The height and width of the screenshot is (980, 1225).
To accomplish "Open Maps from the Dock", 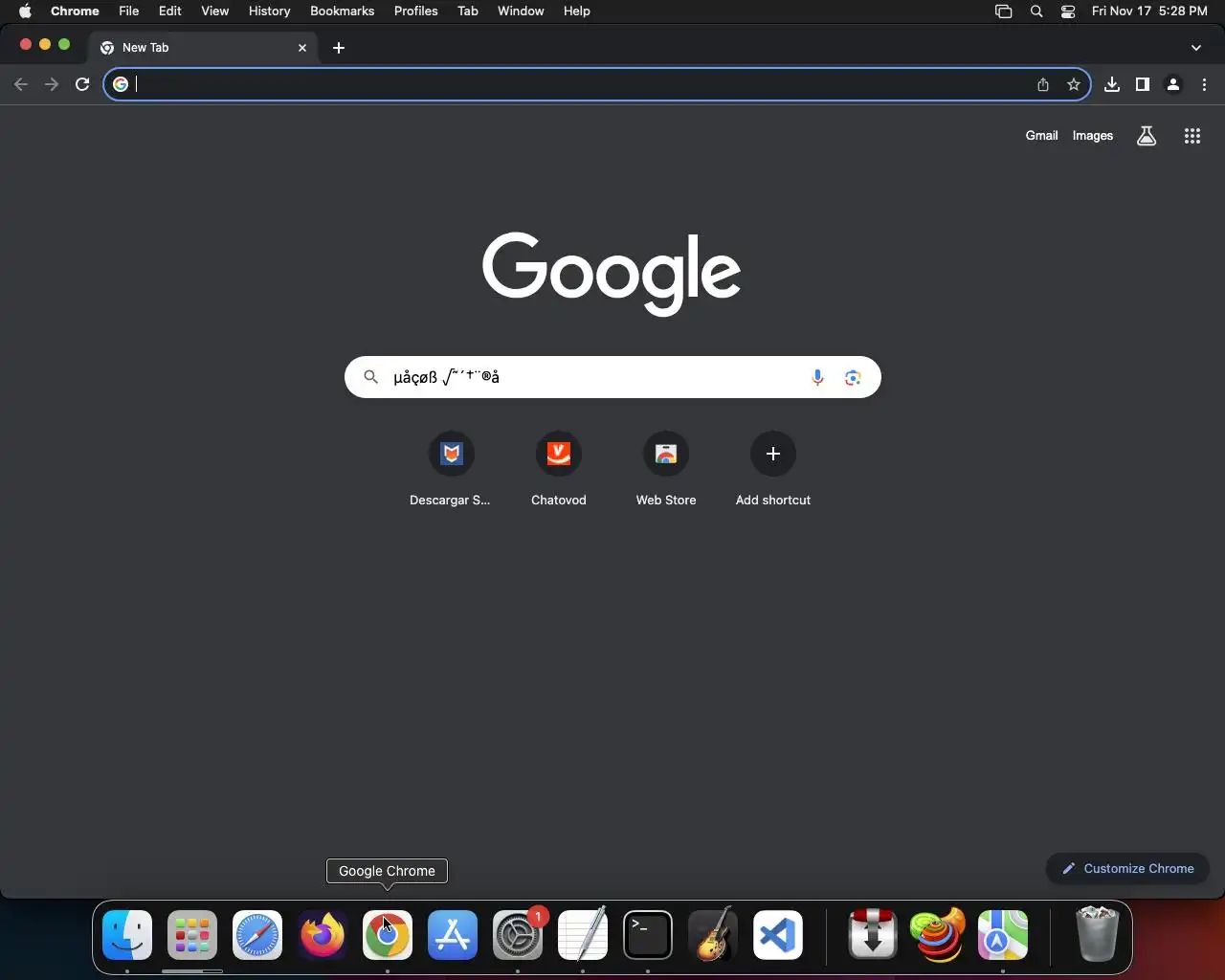I will 1003,935.
